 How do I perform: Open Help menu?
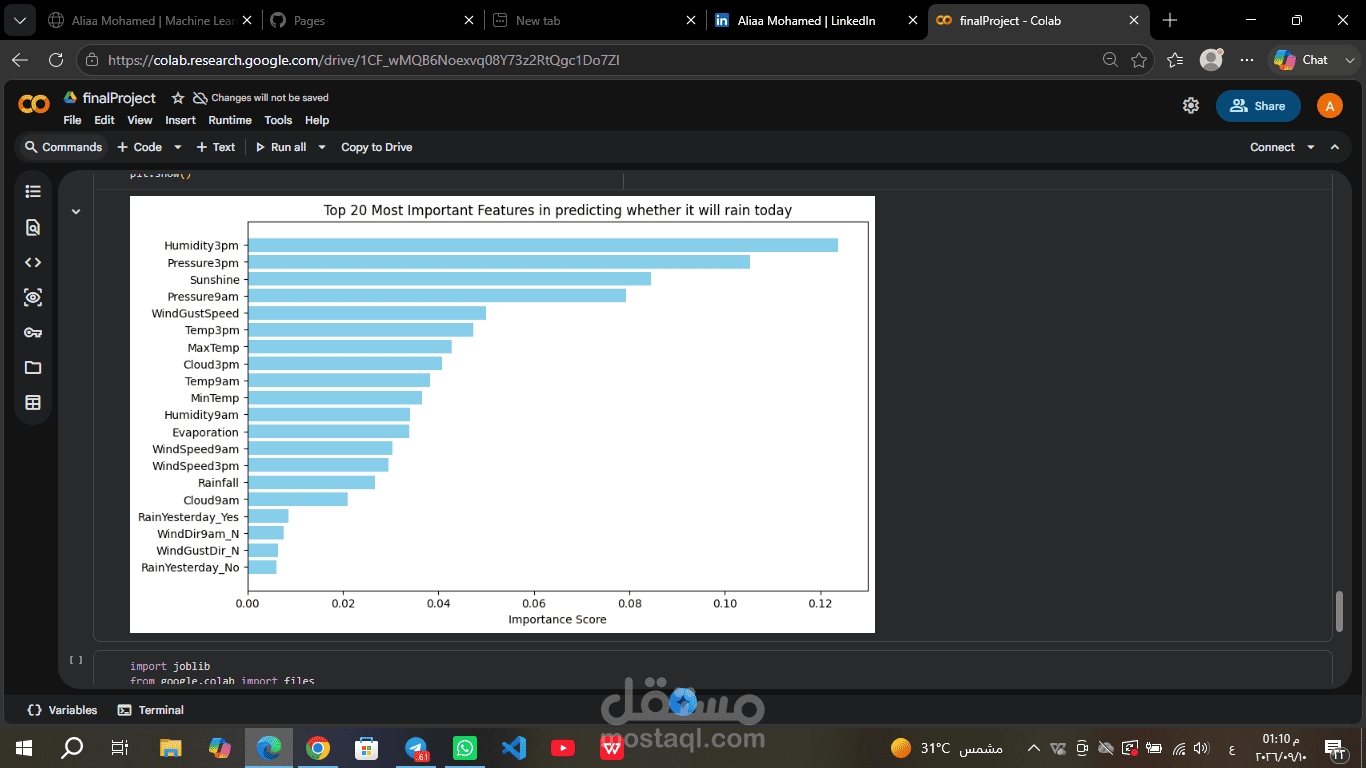coord(317,120)
